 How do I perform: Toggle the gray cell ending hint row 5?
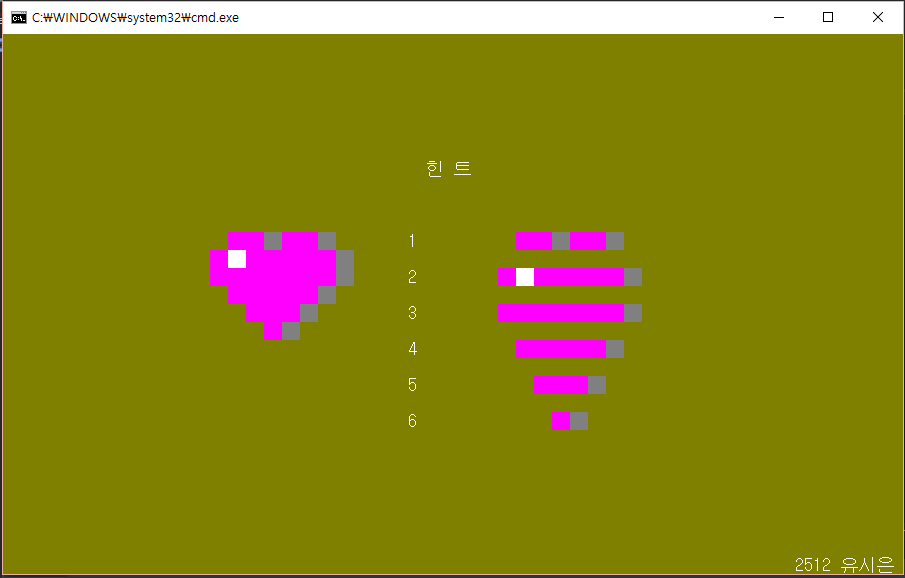(597, 384)
